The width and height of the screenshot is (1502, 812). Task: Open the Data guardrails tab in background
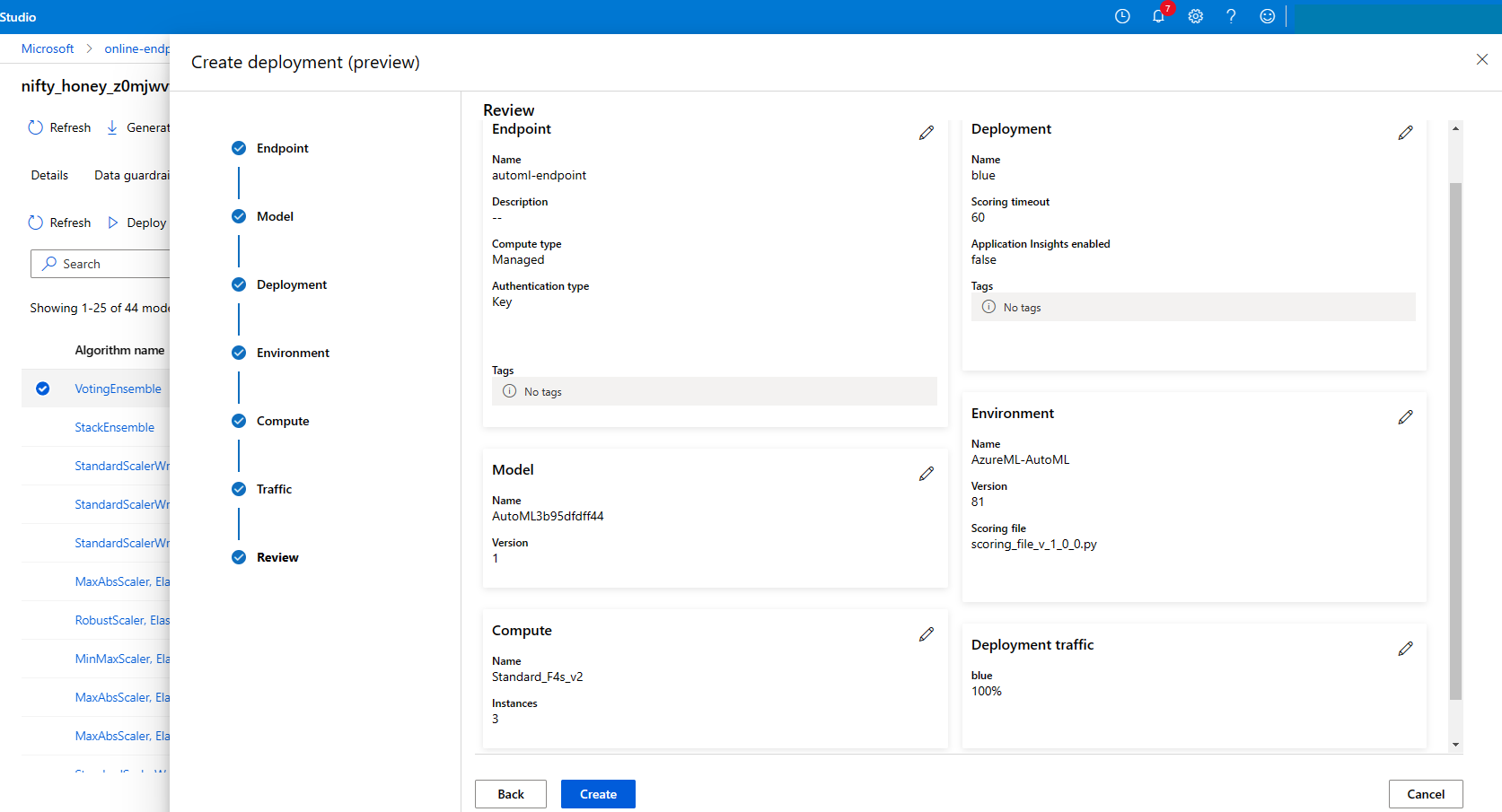pos(132,175)
